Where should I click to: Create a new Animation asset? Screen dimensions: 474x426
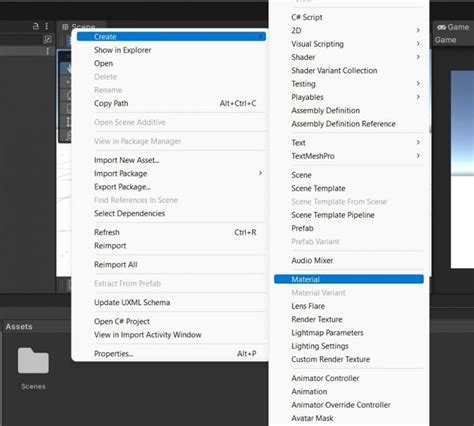pyautogui.click(x=349, y=392)
